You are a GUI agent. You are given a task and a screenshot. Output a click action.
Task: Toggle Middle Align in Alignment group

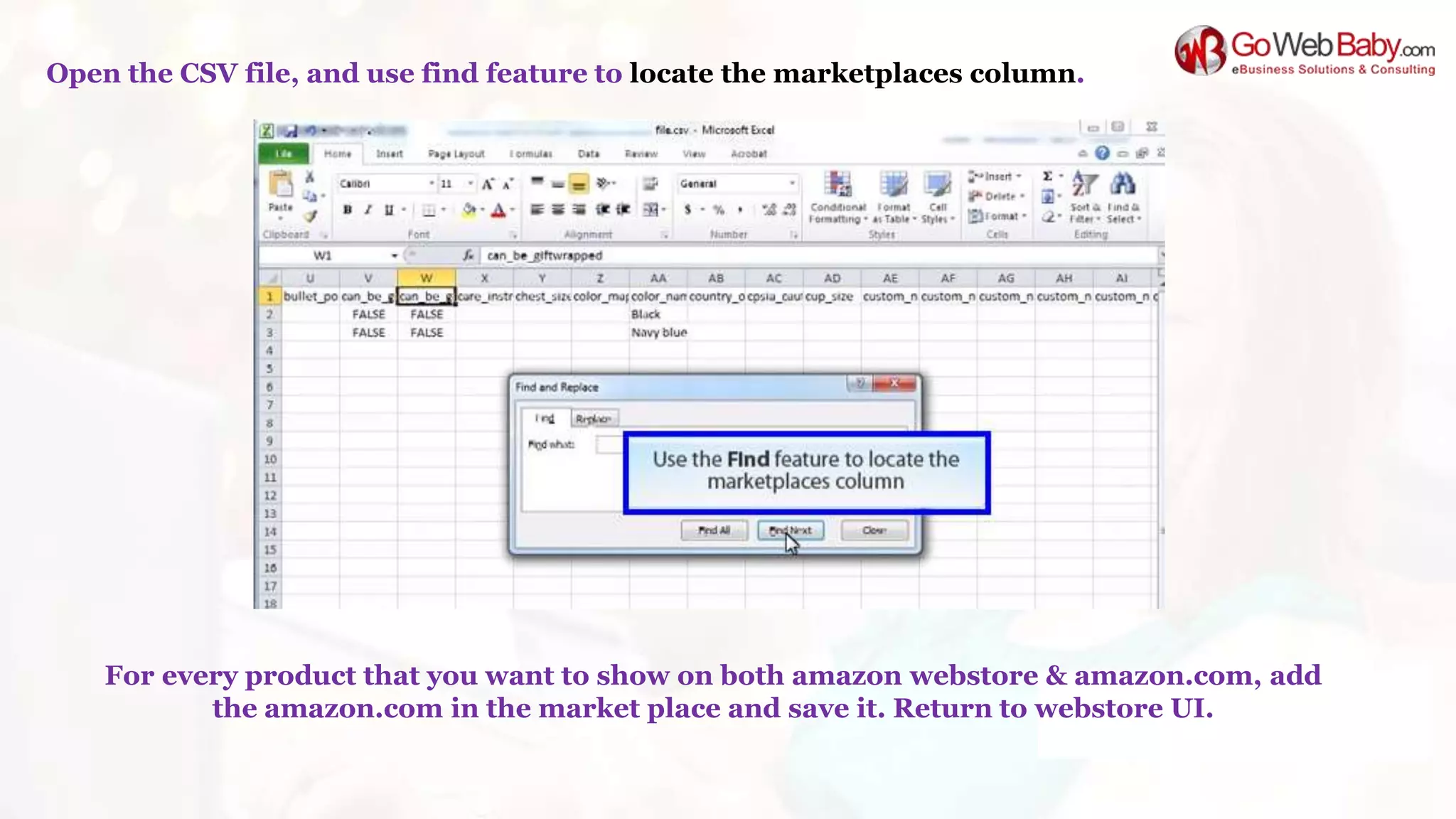(558, 183)
